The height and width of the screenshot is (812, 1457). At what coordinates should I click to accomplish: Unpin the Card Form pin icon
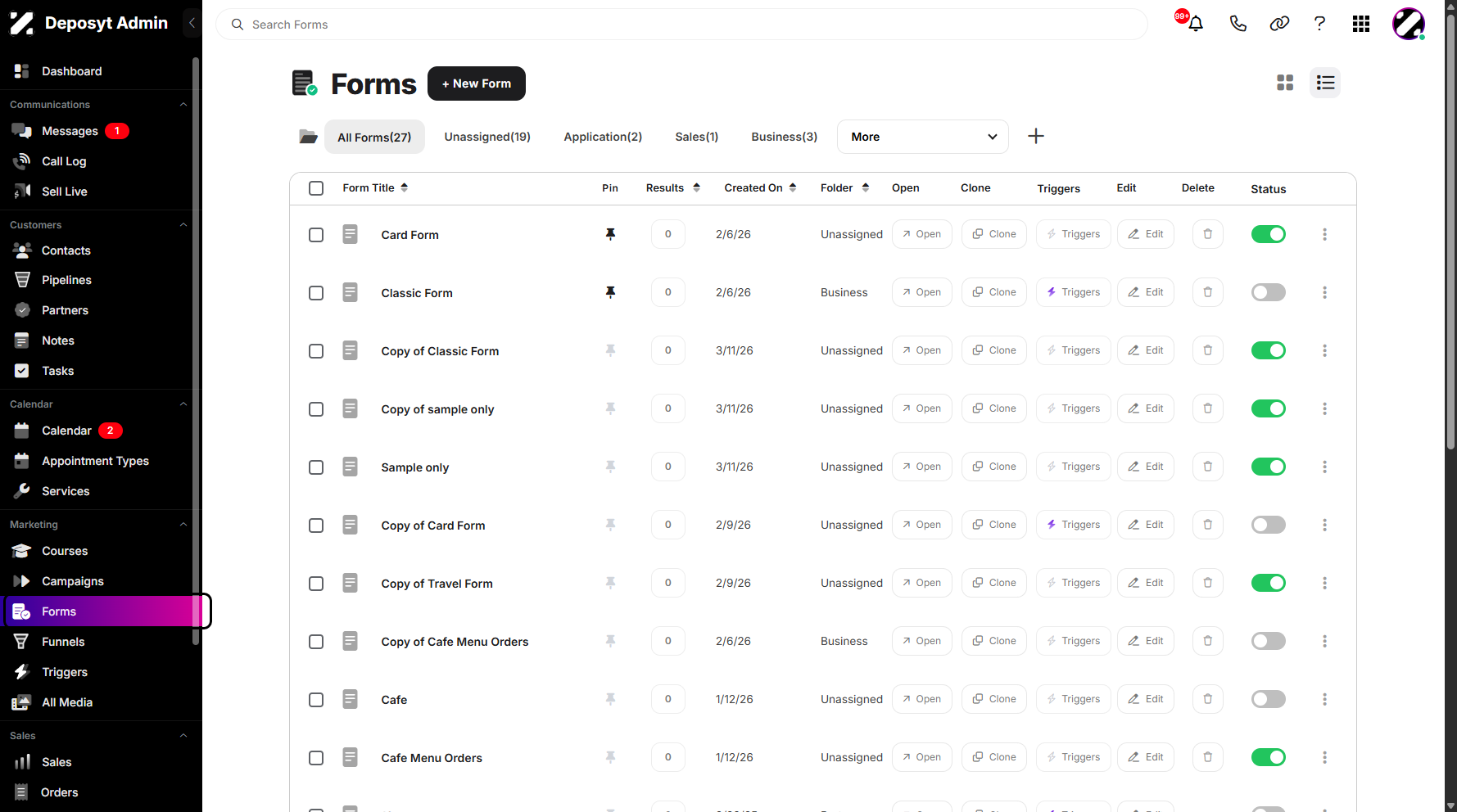[610, 234]
